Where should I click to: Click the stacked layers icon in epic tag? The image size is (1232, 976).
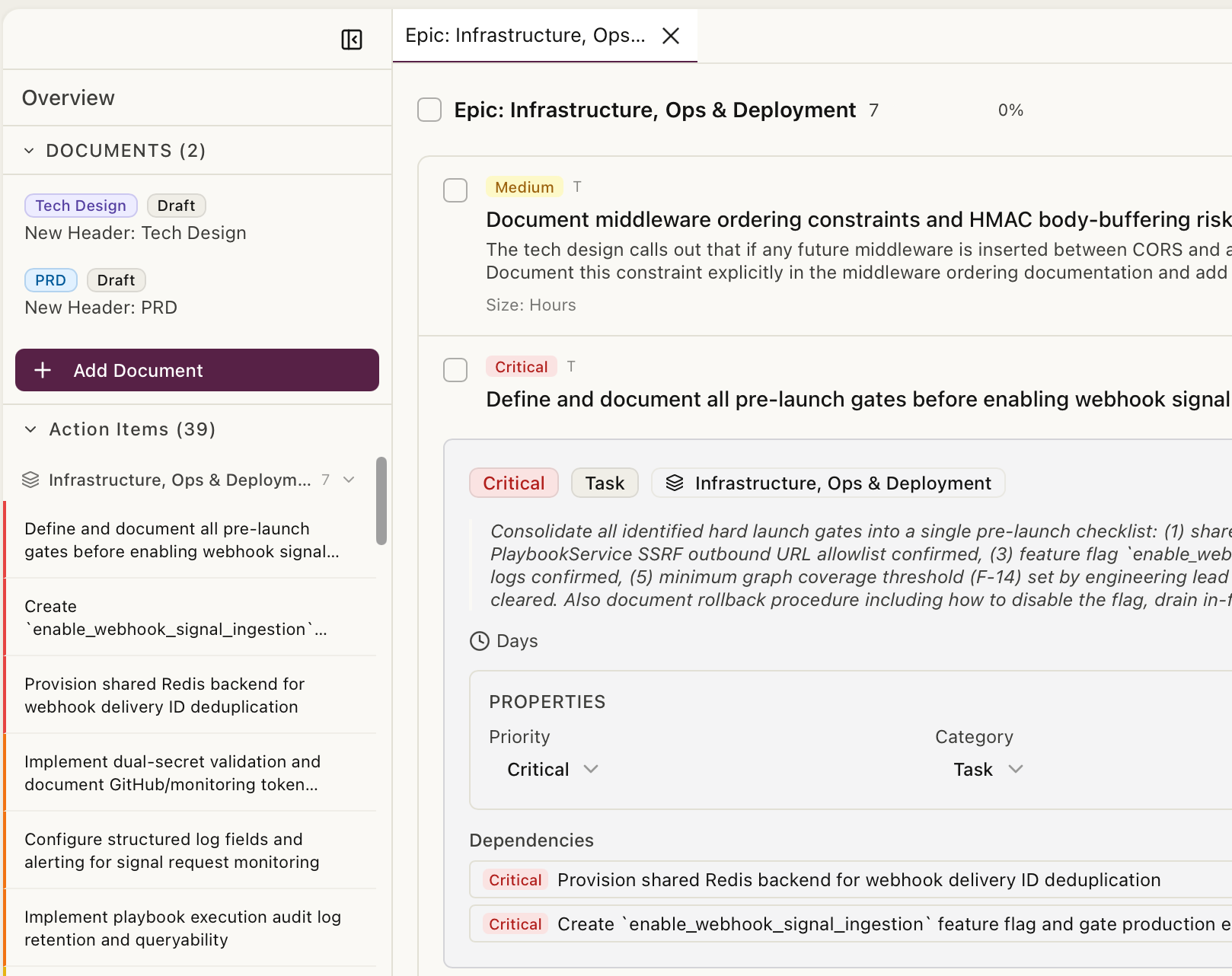click(675, 483)
